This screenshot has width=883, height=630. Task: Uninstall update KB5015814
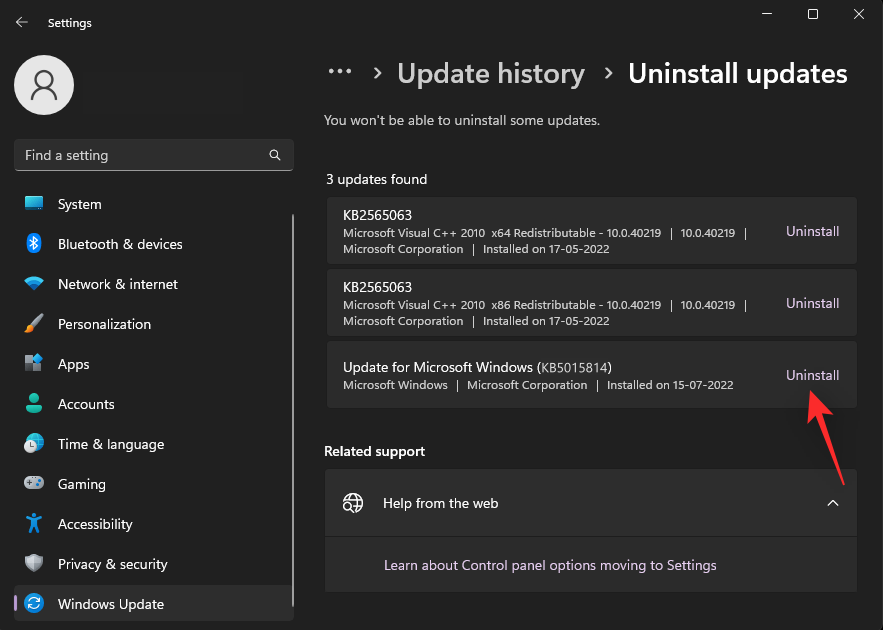click(812, 375)
